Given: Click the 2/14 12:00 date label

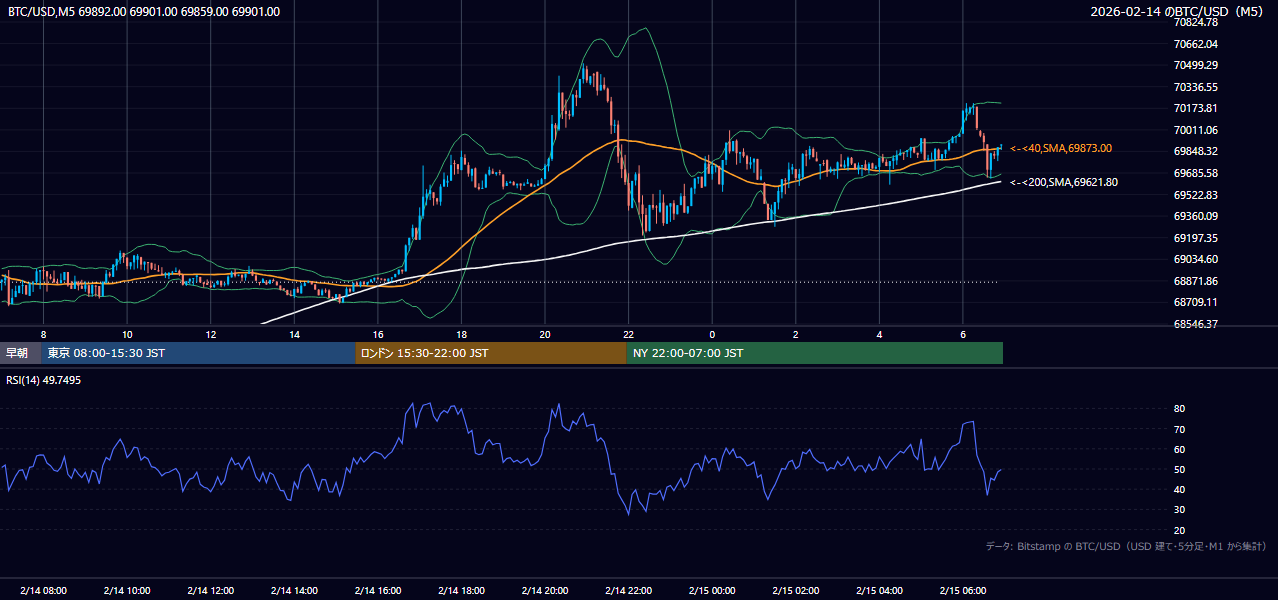Looking at the screenshot, I should 211,590.
